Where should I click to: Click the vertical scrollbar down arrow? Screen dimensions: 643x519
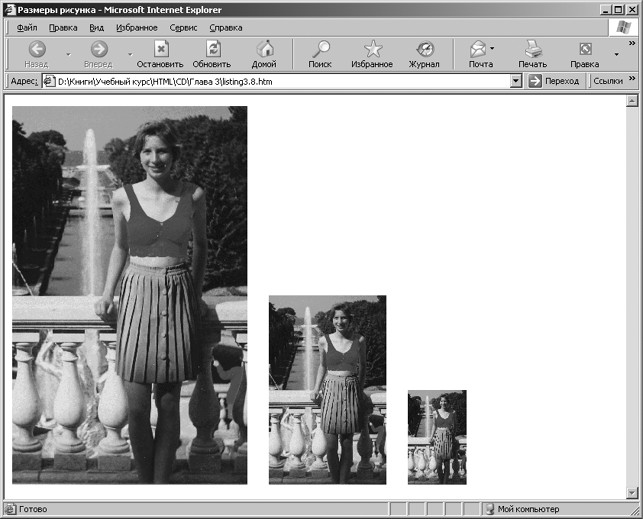[631, 492]
